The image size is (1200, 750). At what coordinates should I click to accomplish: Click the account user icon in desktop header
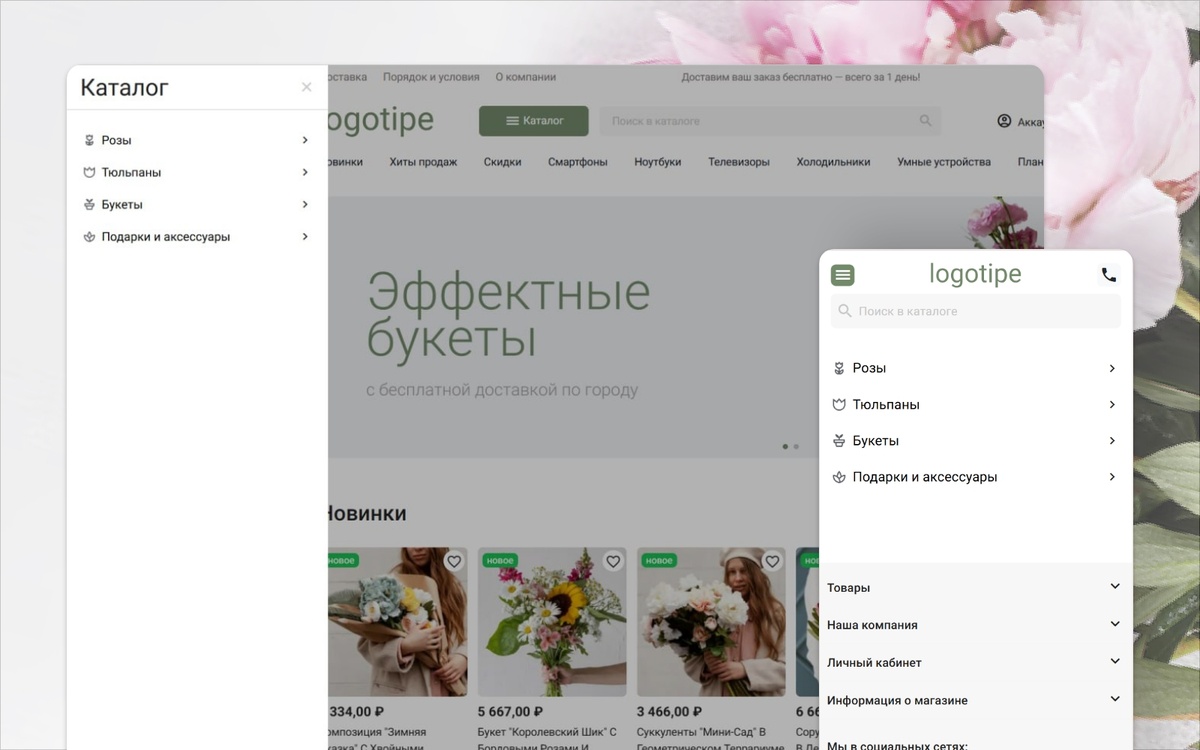click(x=1004, y=121)
